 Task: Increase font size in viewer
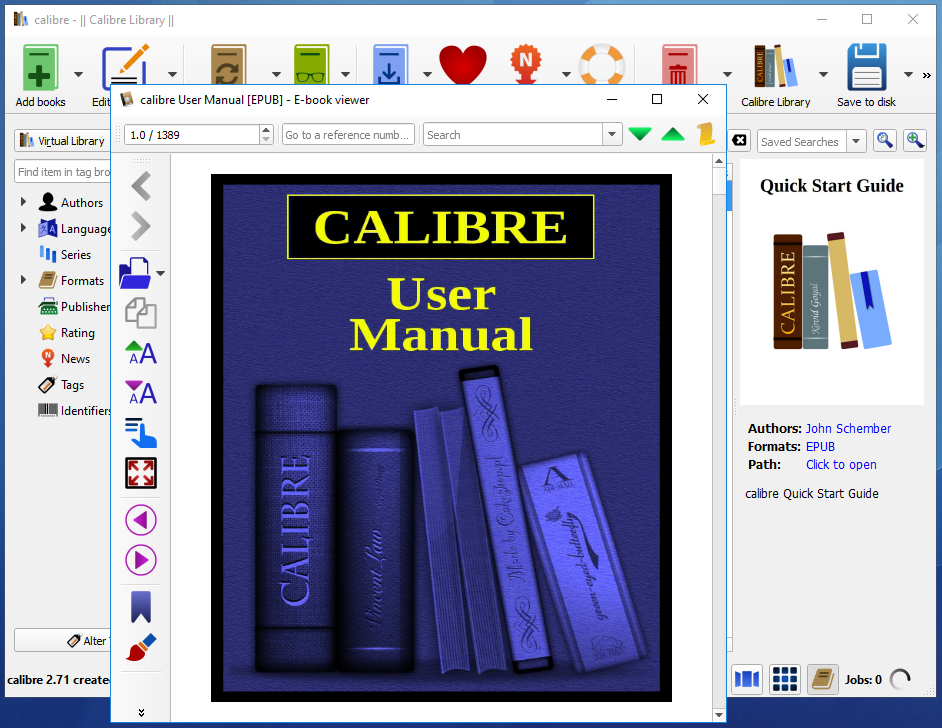pos(141,353)
